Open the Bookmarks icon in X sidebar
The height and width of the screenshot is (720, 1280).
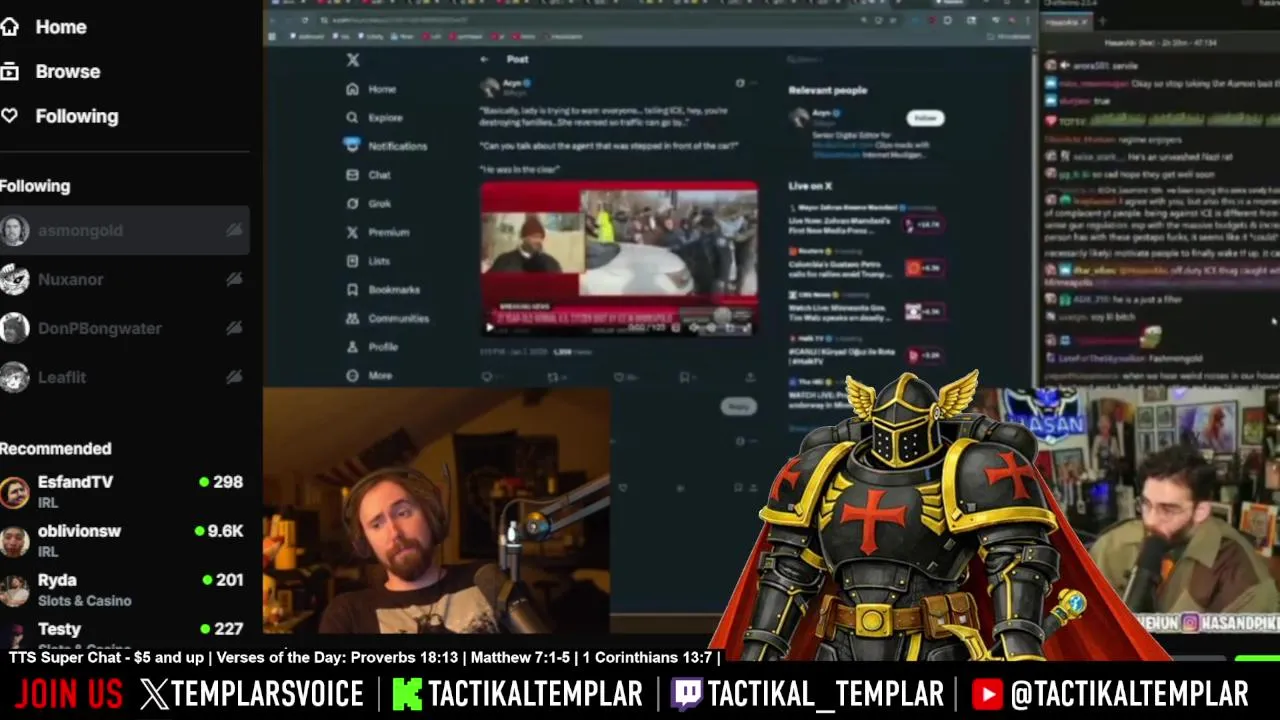click(x=352, y=290)
